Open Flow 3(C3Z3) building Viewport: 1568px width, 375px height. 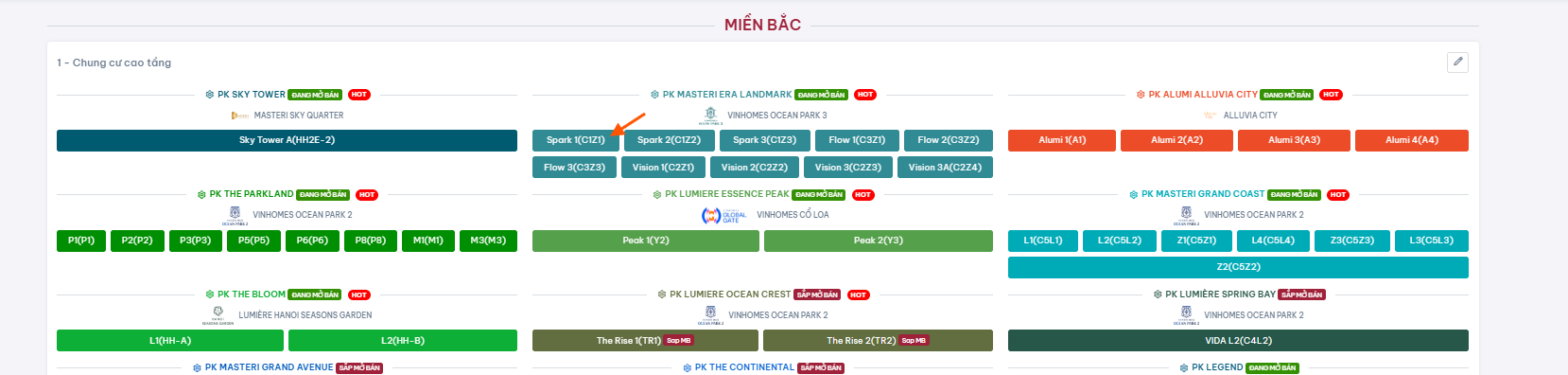coord(574,167)
